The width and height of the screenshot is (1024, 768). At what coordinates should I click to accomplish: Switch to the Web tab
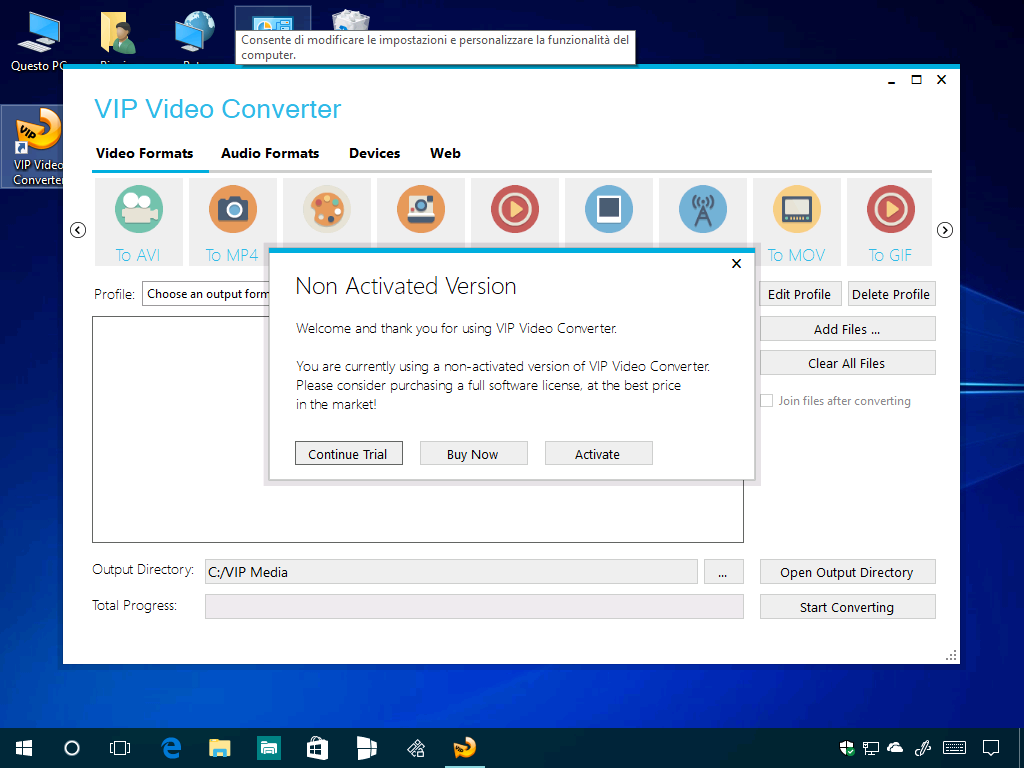[x=445, y=153]
